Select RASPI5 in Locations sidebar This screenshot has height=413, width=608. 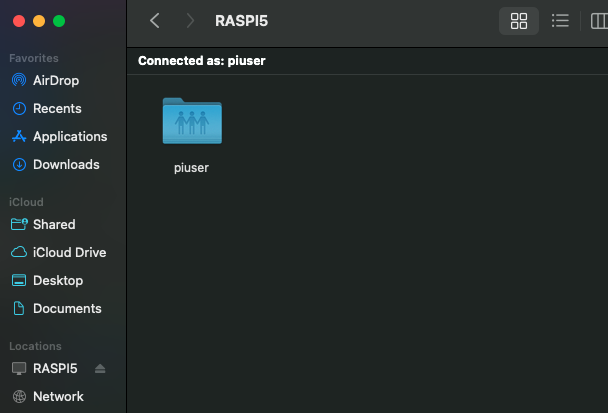point(54,368)
